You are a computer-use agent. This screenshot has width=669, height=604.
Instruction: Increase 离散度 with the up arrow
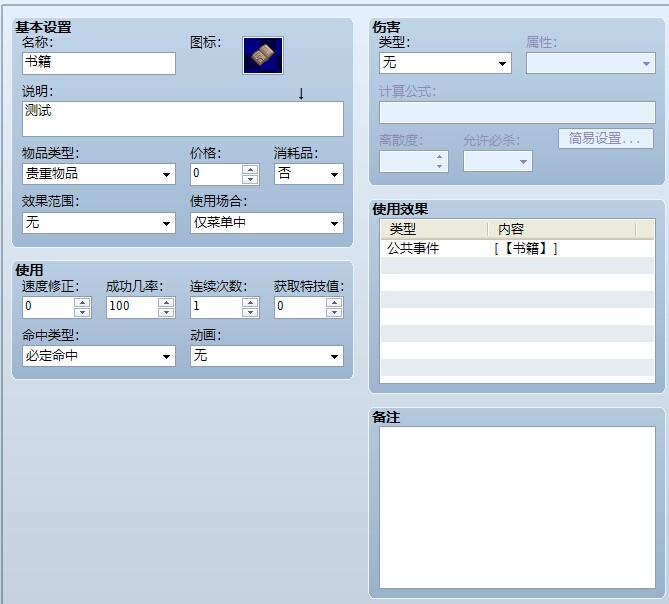click(x=439, y=157)
